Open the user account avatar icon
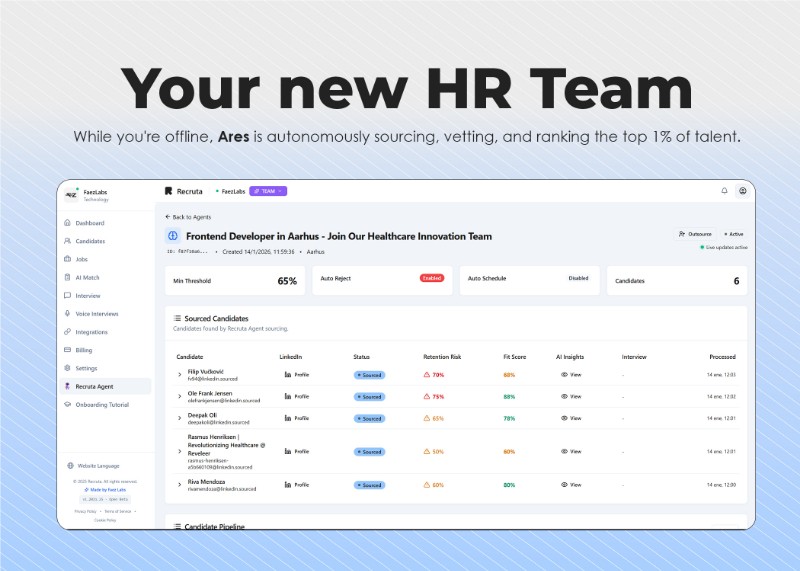 [x=743, y=191]
